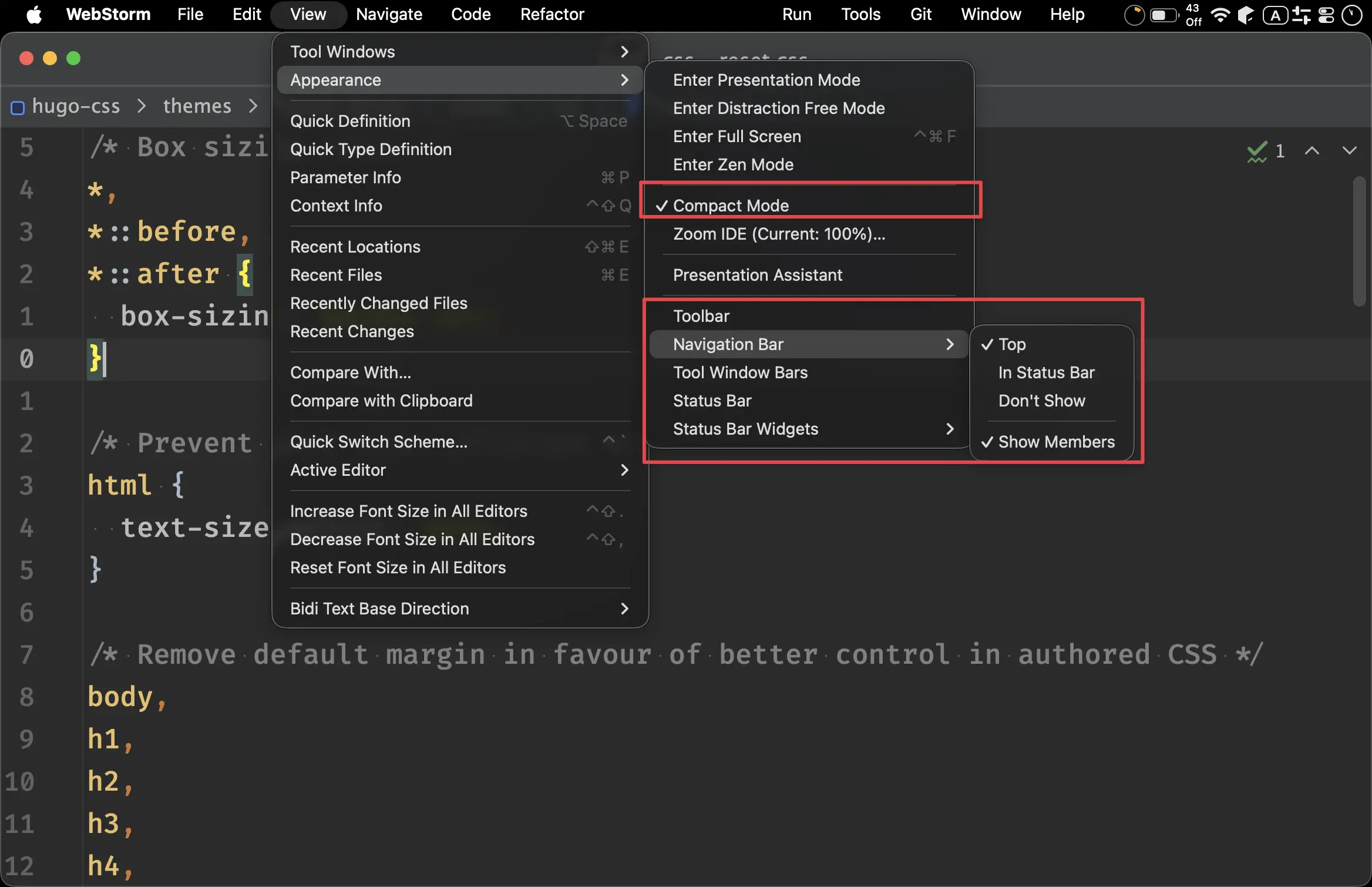1372x887 pixels.
Task: Select Don't Show navigation bar option
Action: 1041,401
